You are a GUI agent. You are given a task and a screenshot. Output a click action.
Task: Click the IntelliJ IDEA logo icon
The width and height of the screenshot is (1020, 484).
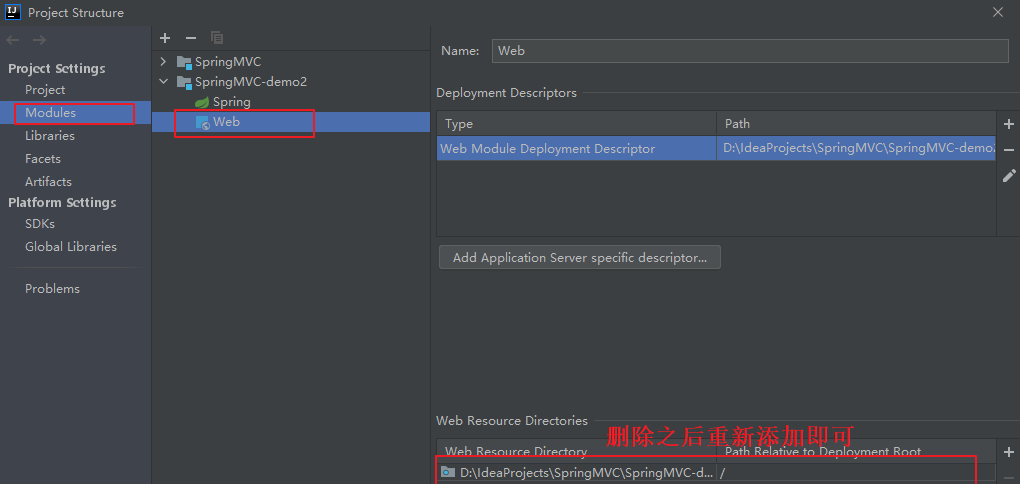13,12
